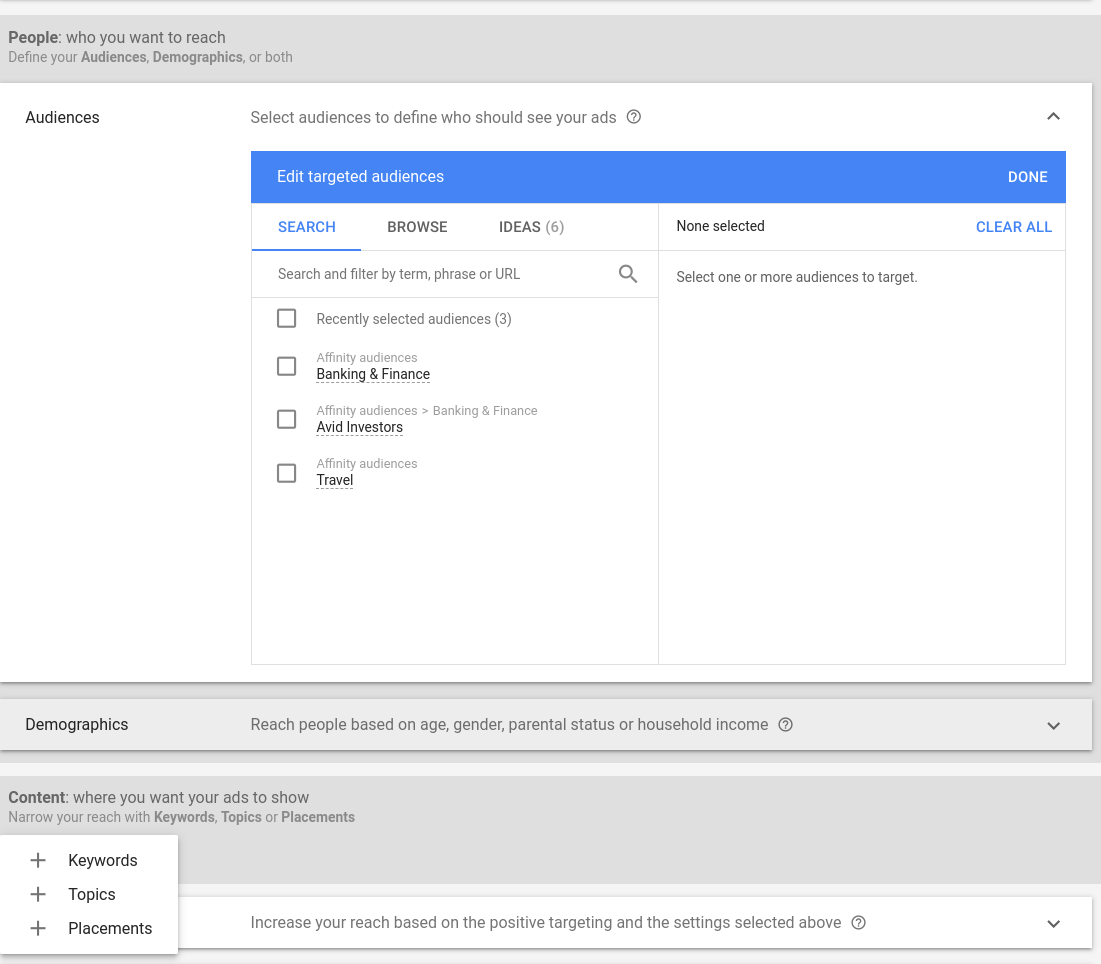The image size is (1101, 964).
Task: Select the Banking & Finance affinity audience
Action: click(x=286, y=366)
